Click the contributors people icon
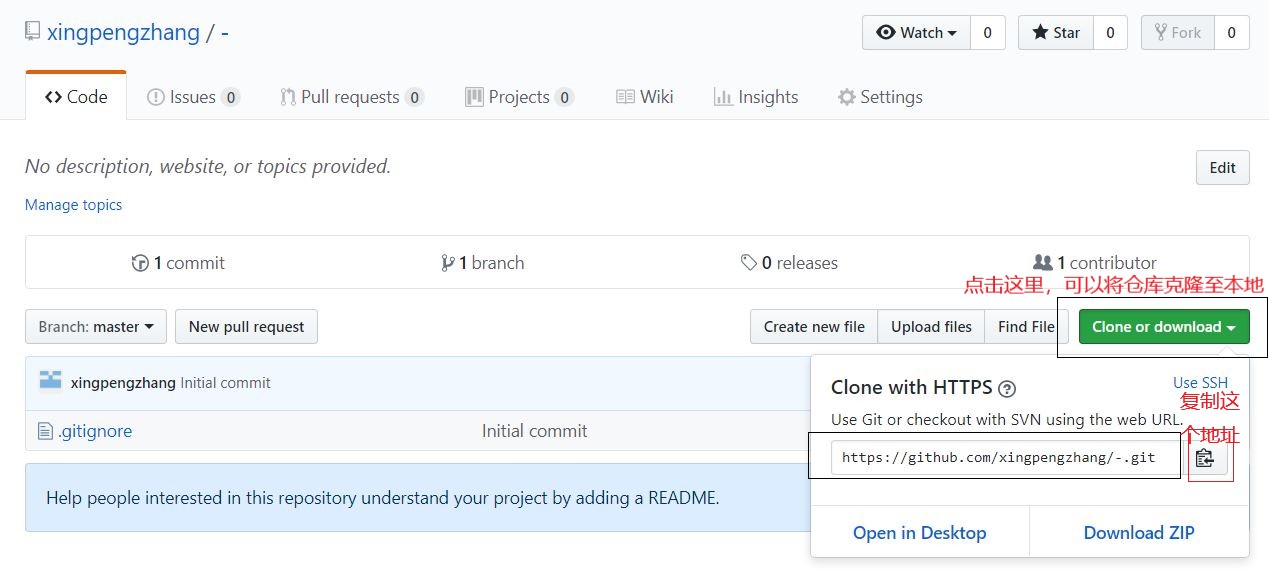The image size is (1269, 575). click(1042, 262)
